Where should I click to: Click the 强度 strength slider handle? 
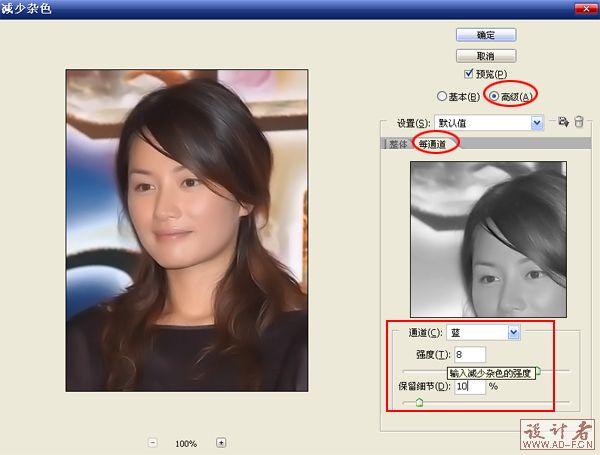point(537,371)
